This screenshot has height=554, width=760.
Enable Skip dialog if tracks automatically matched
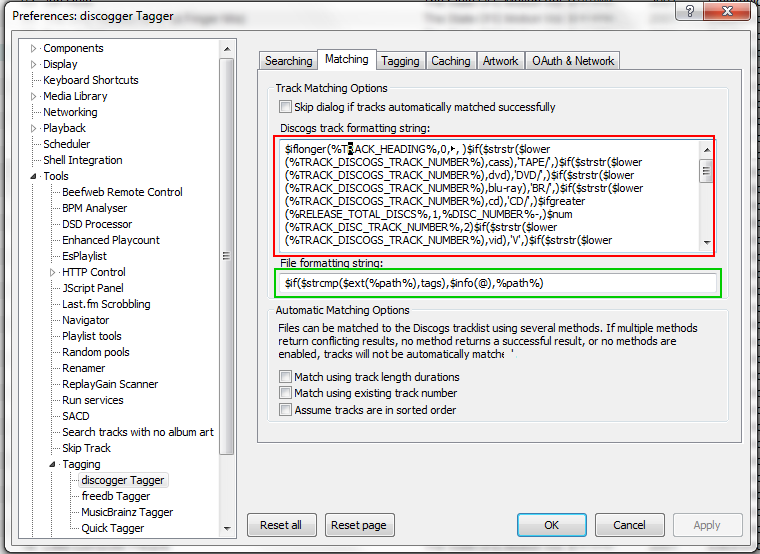285,107
